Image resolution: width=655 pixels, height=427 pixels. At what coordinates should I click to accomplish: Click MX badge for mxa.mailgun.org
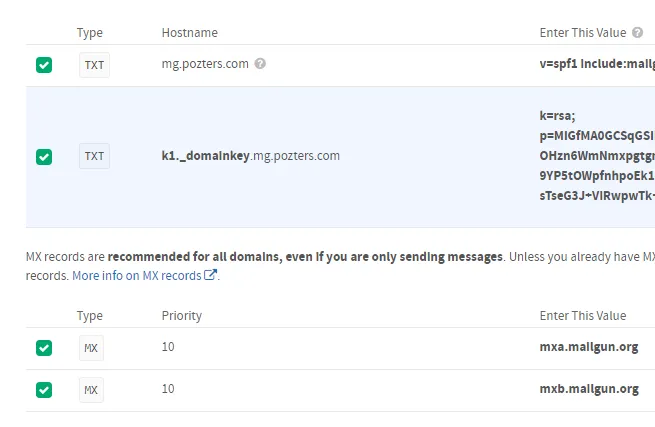91,348
